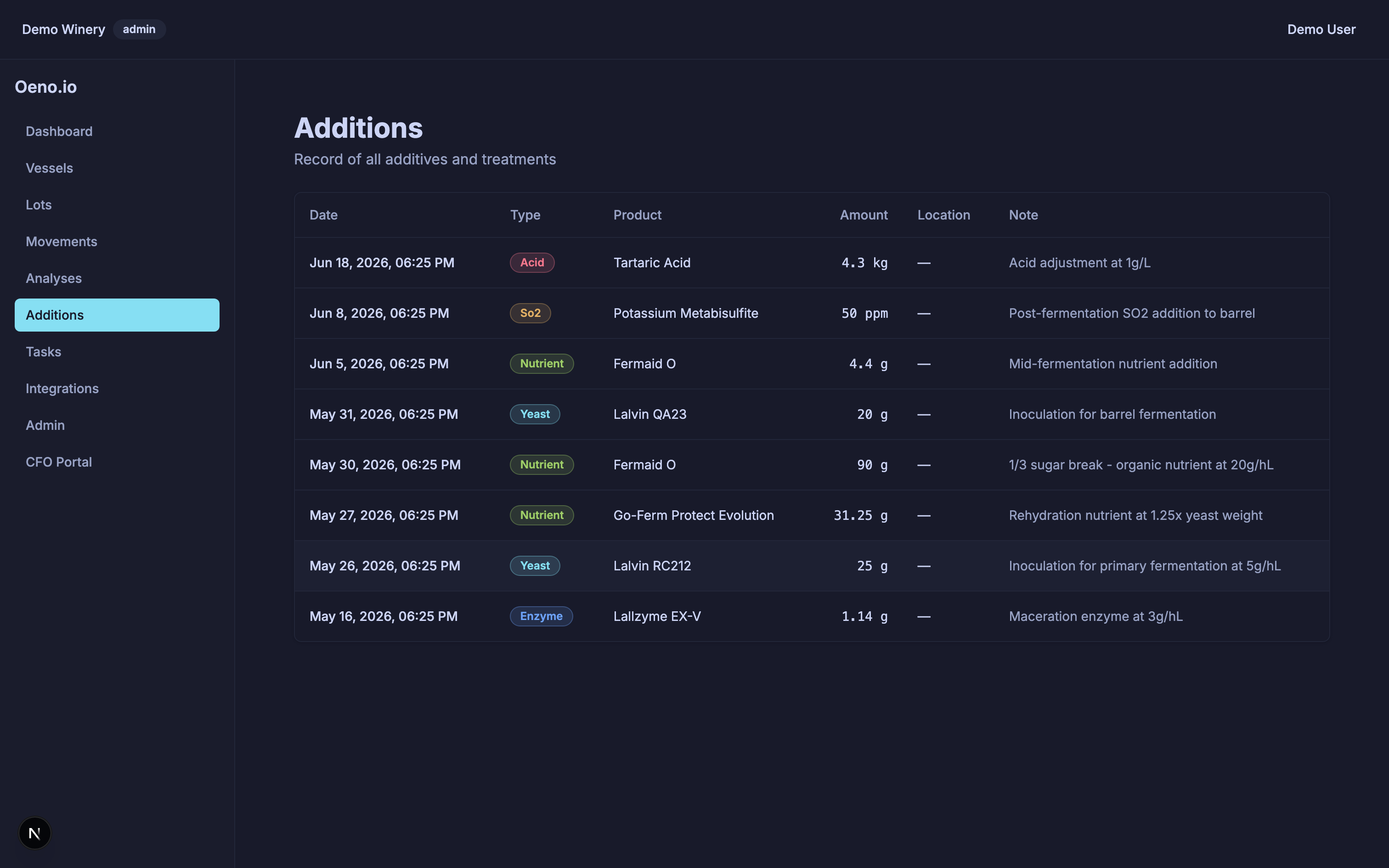Click the Nutrient badge for Go-Ferm Protect Evolution

(x=541, y=515)
